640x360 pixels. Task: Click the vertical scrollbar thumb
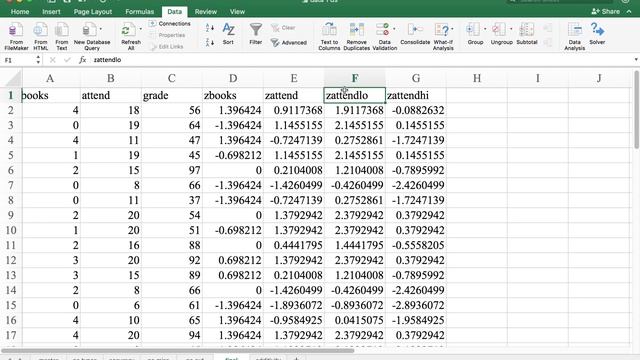(x=637, y=110)
